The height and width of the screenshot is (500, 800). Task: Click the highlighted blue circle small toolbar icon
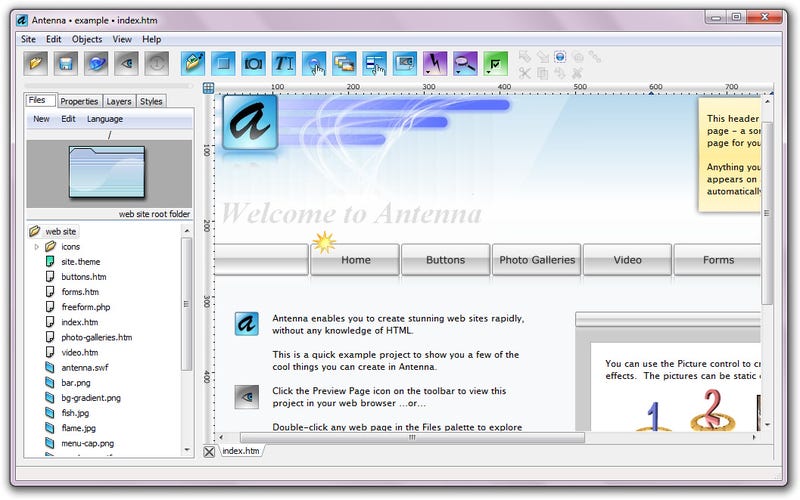[x=560, y=56]
